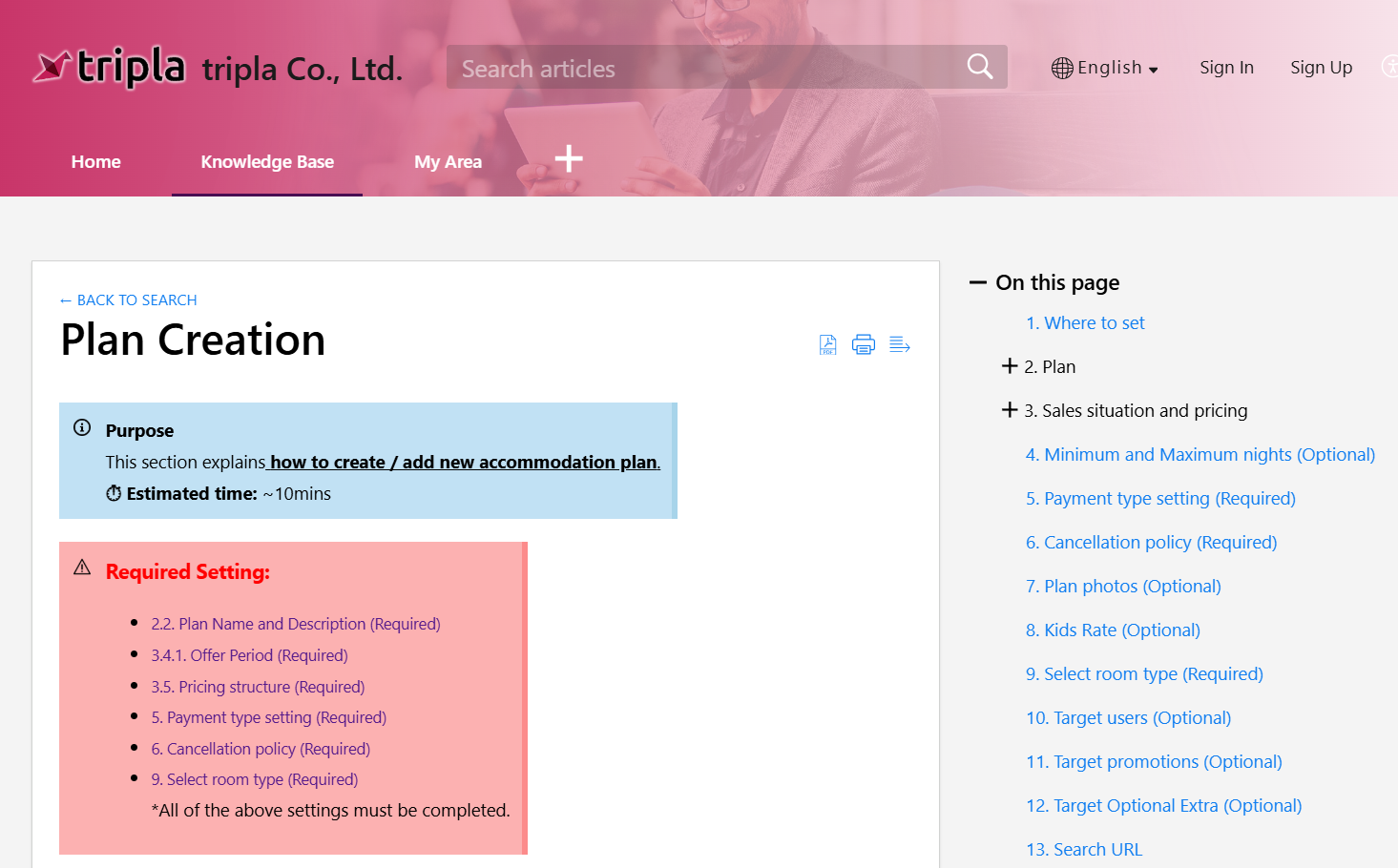Click the white plus icon in navigation bar

(569, 158)
